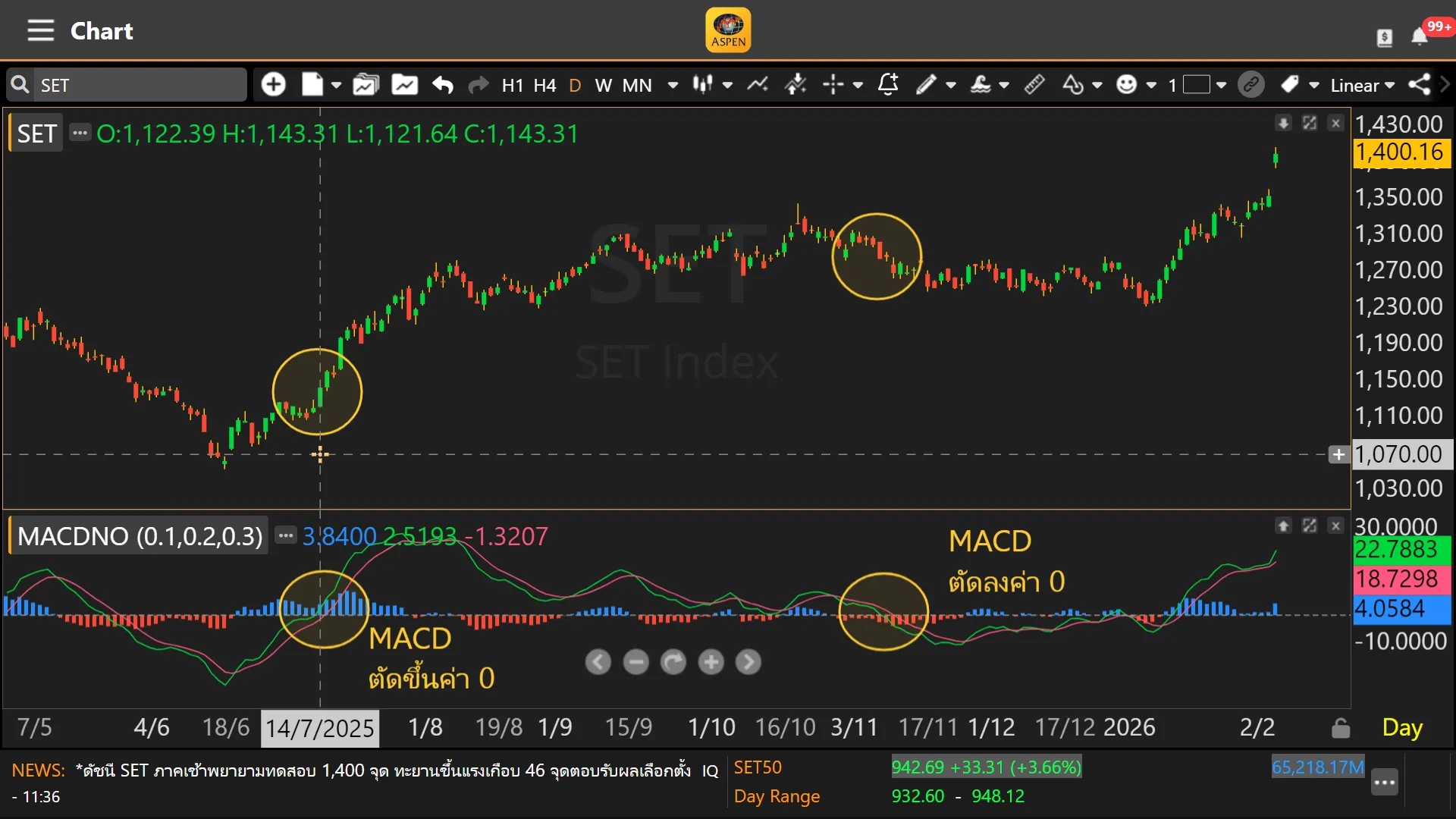Open MACDNO indicator options button

tap(285, 535)
